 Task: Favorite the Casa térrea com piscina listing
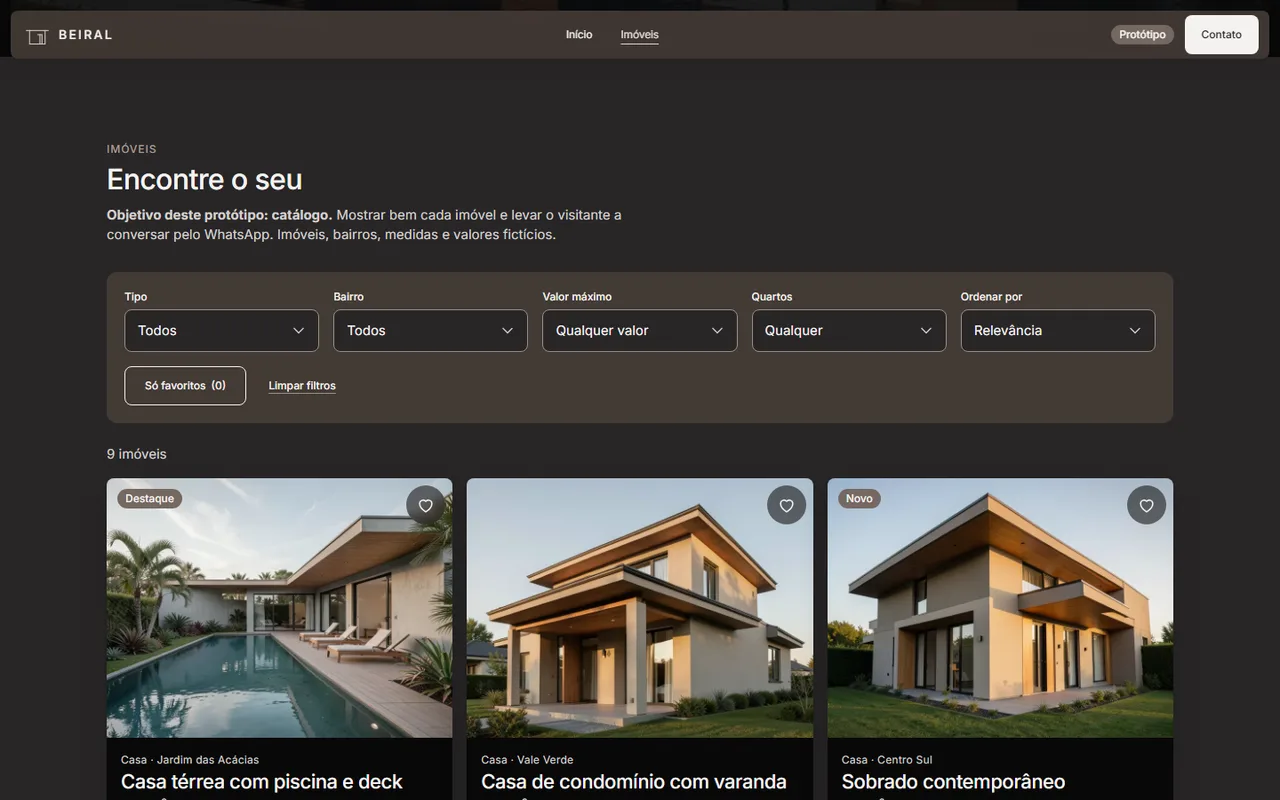(x=426, y=505)
